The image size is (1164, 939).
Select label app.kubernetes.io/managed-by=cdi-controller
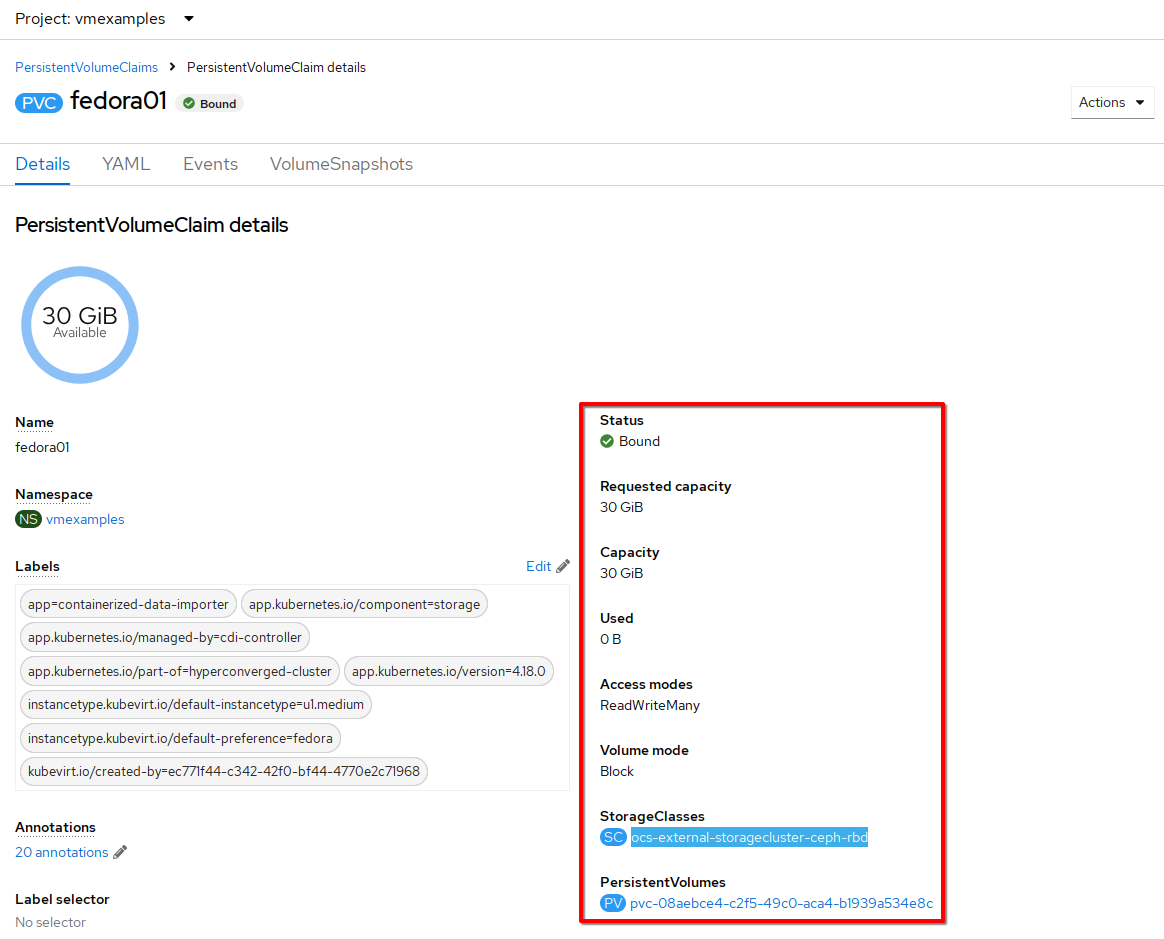(165, 638)
